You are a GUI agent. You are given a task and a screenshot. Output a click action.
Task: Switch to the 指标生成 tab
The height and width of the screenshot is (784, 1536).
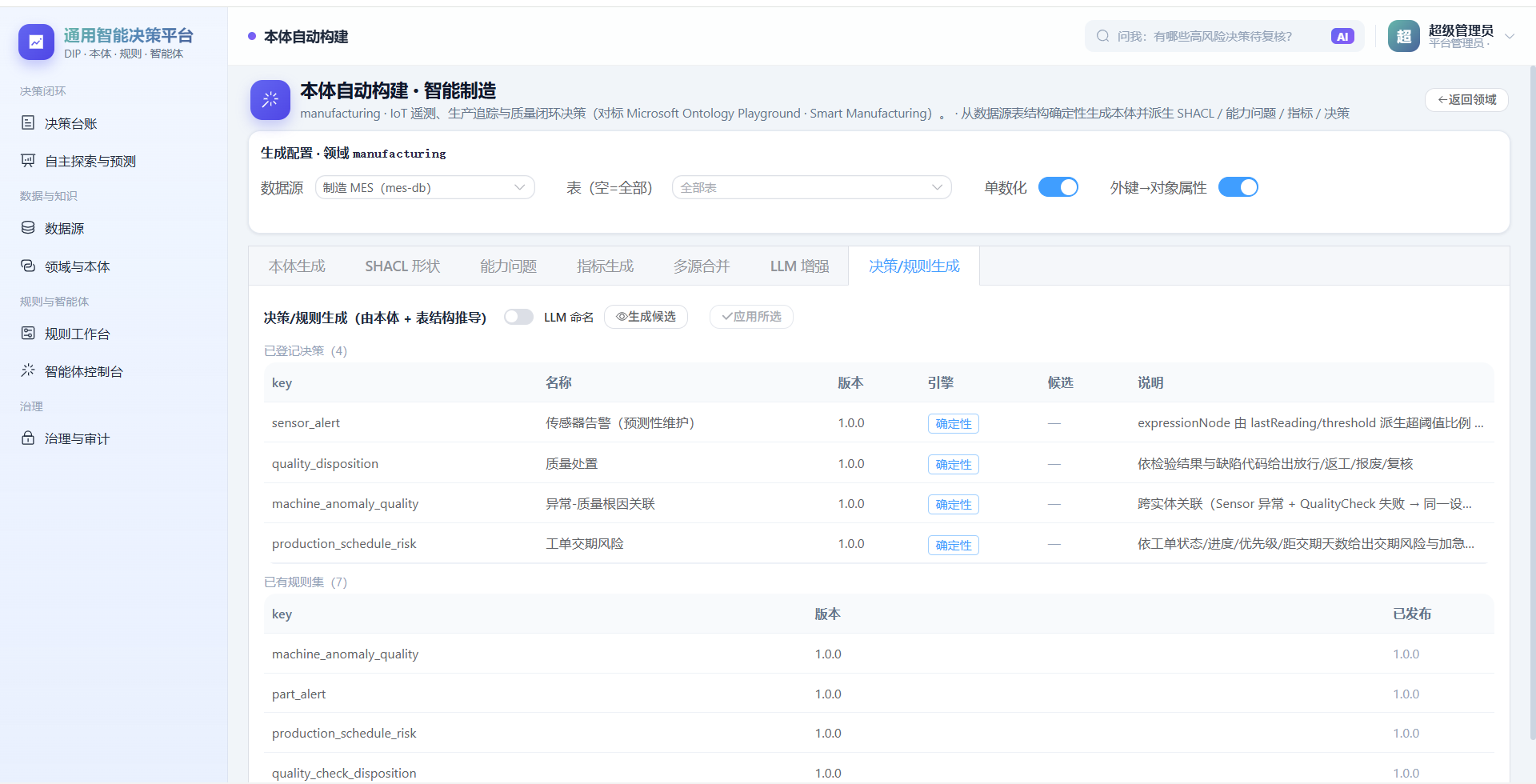pyautogui.click(x=605, y=266)
